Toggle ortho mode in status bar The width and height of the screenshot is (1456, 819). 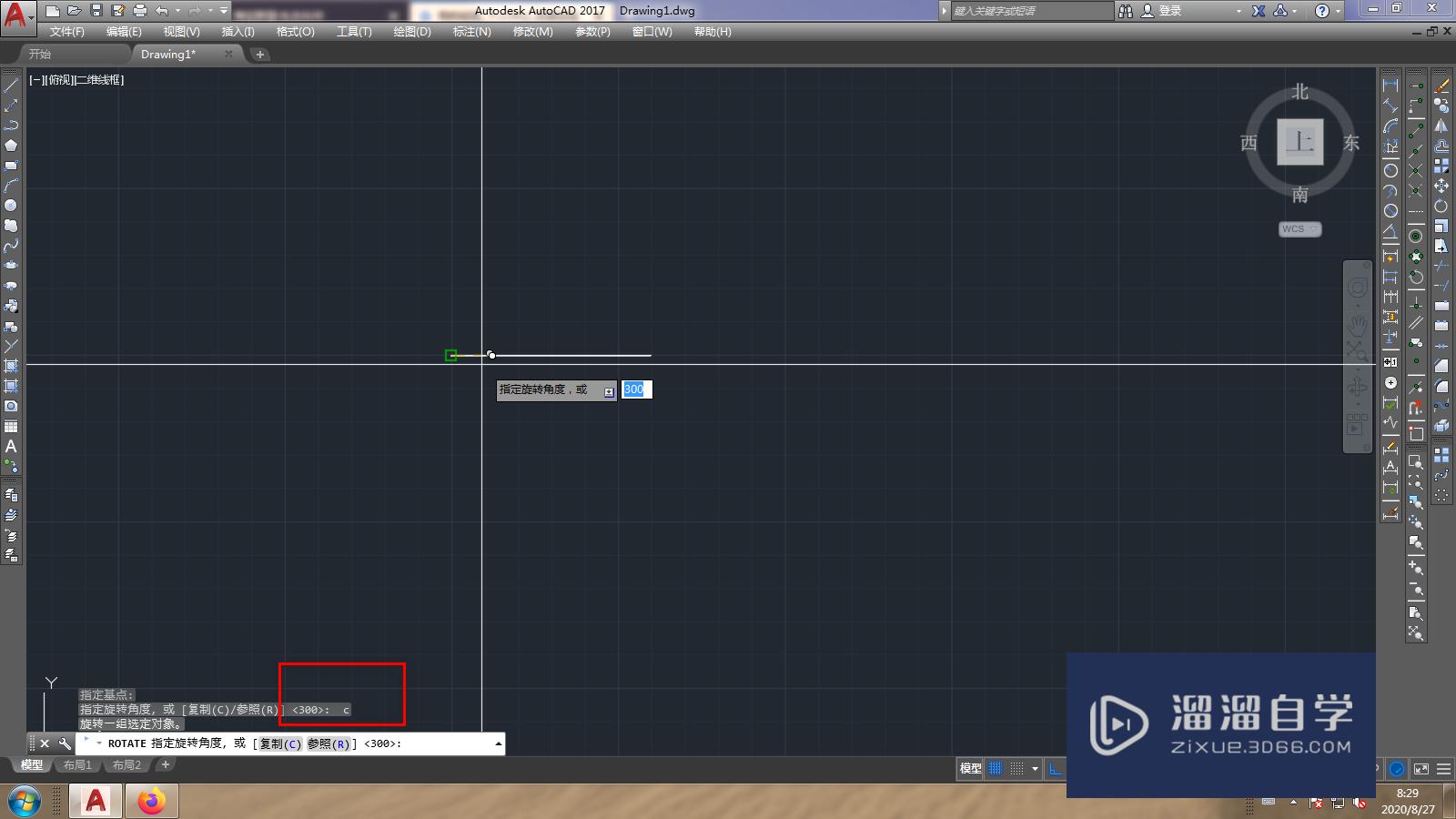click(1055, 769)
